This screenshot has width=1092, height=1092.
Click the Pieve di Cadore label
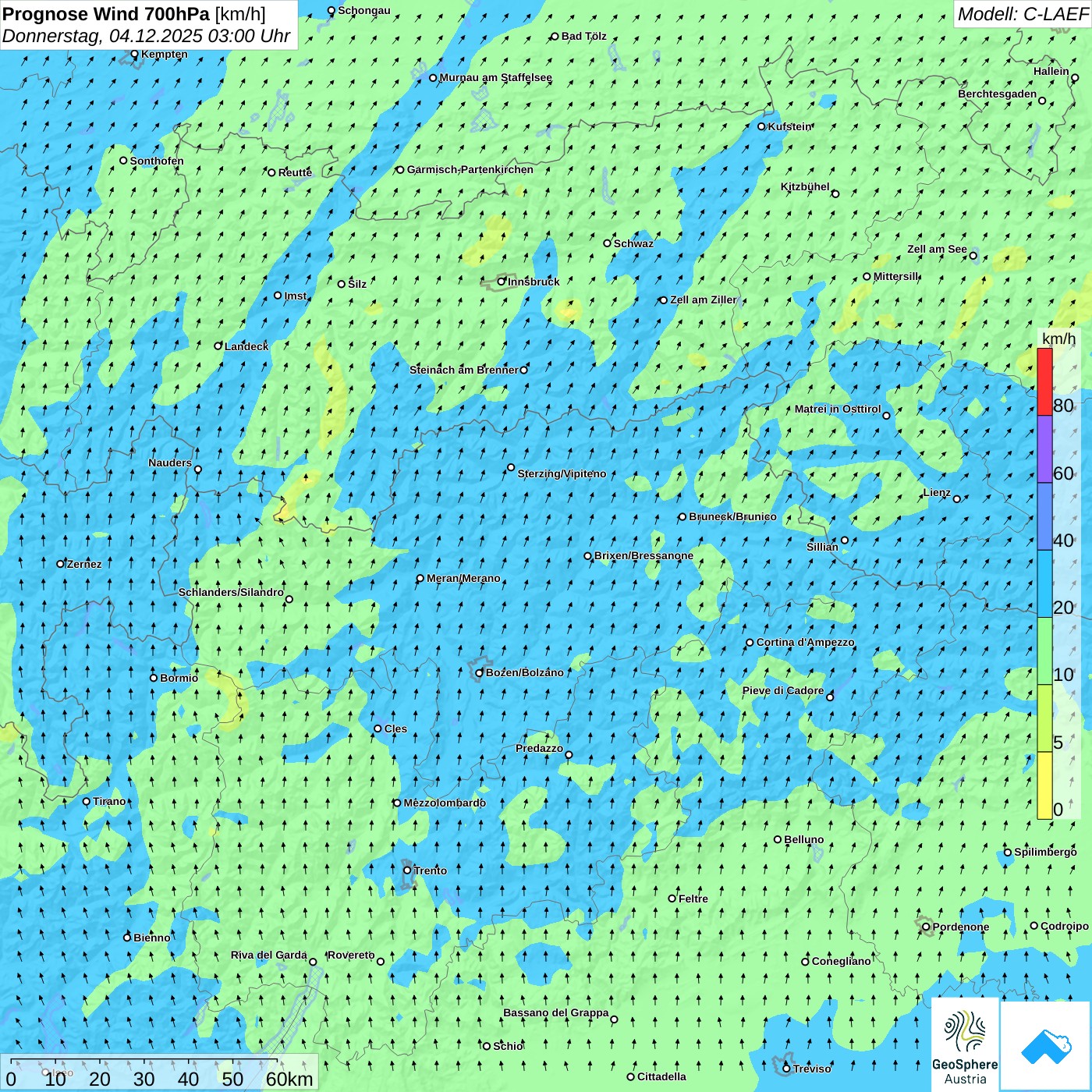click(x=783, y=690)
